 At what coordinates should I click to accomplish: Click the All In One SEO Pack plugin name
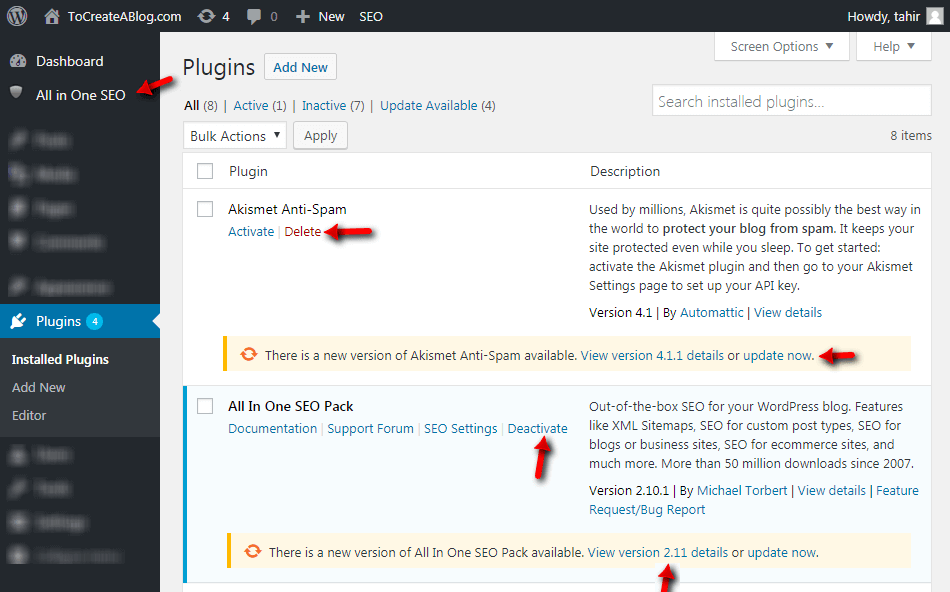click(x=290, y=406)
